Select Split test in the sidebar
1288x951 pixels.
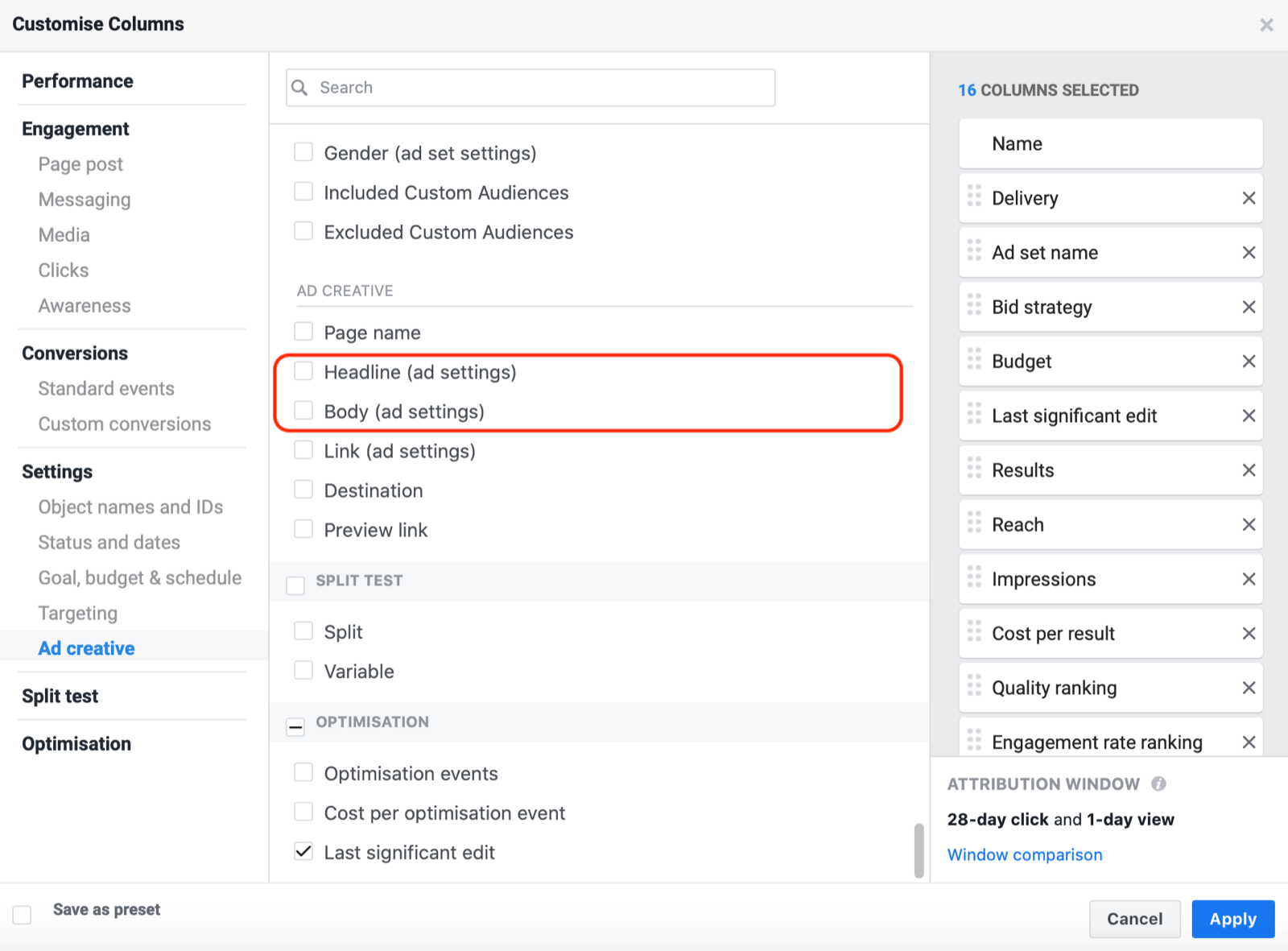[60, 696]
